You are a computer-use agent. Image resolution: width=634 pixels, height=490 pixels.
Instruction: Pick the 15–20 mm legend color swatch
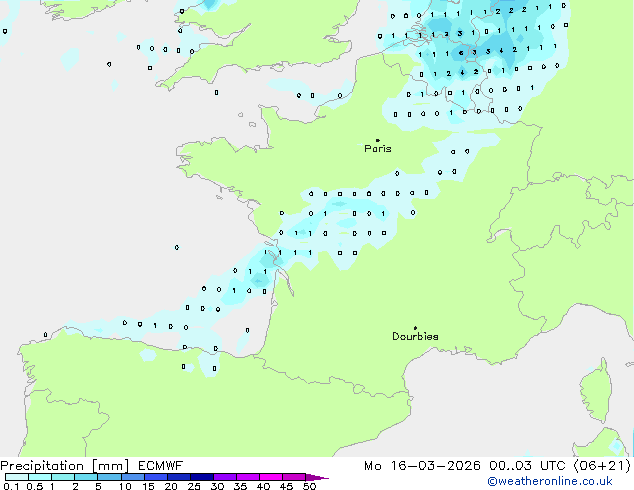156,477
